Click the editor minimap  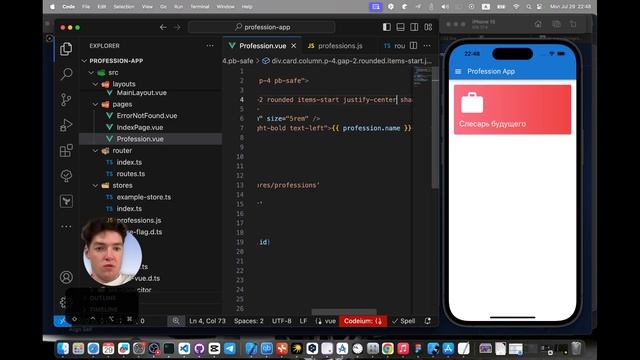[422, 78]
